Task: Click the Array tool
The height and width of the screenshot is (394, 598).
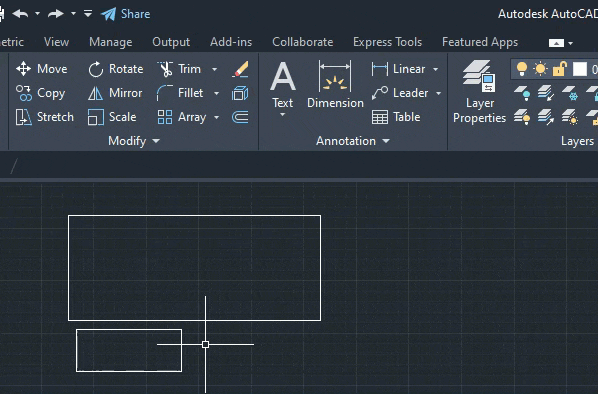Action: [182, 117]
